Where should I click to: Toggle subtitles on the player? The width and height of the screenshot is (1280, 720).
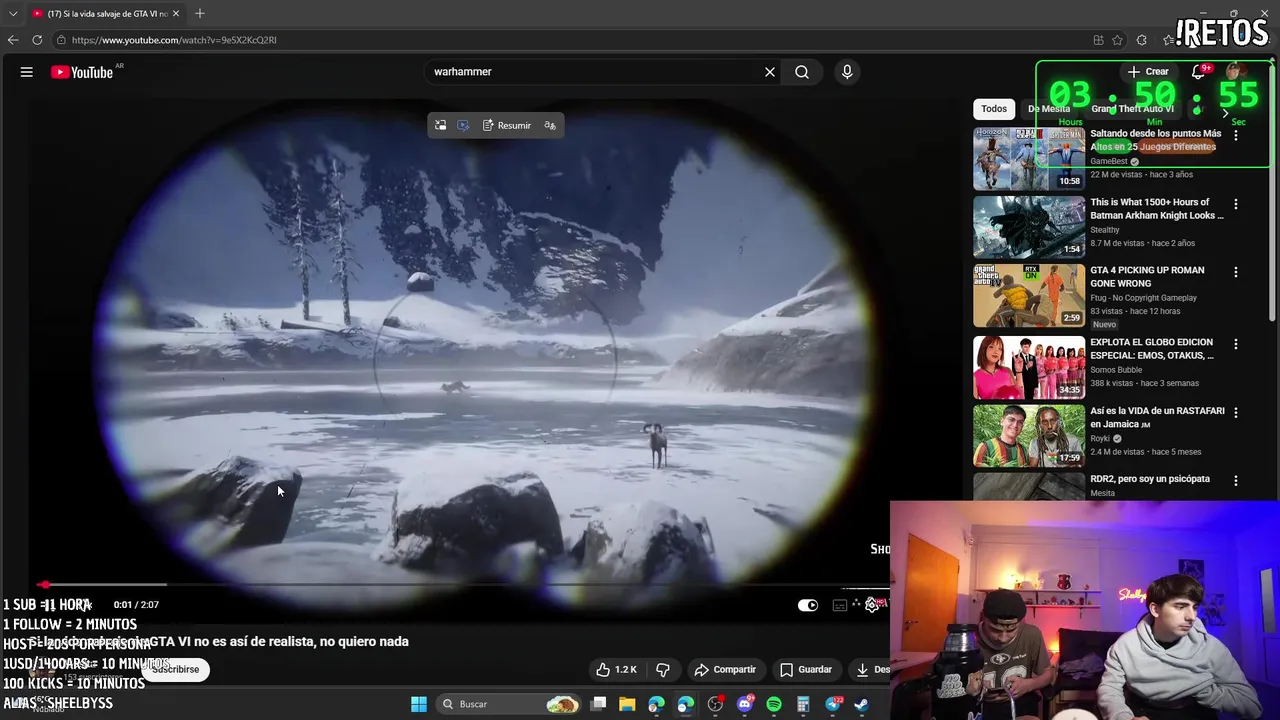point(840,605)
